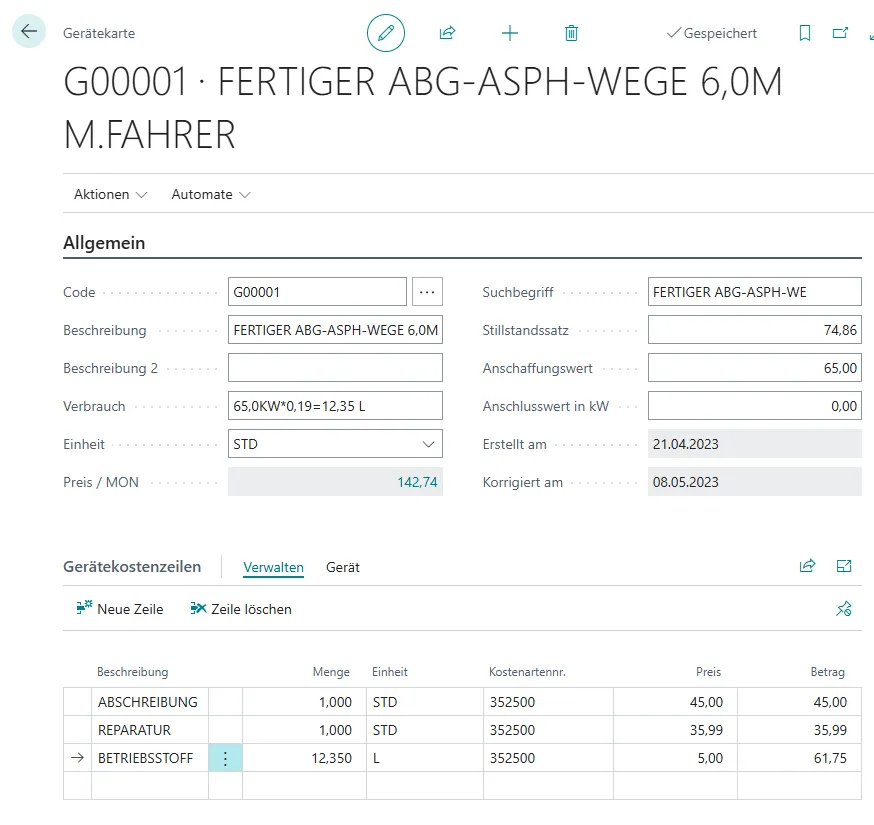The width and height of the screenshot is (874, 825).
Task: Click the Stillstandssatz input field
Action: click(x=754, y=330)
